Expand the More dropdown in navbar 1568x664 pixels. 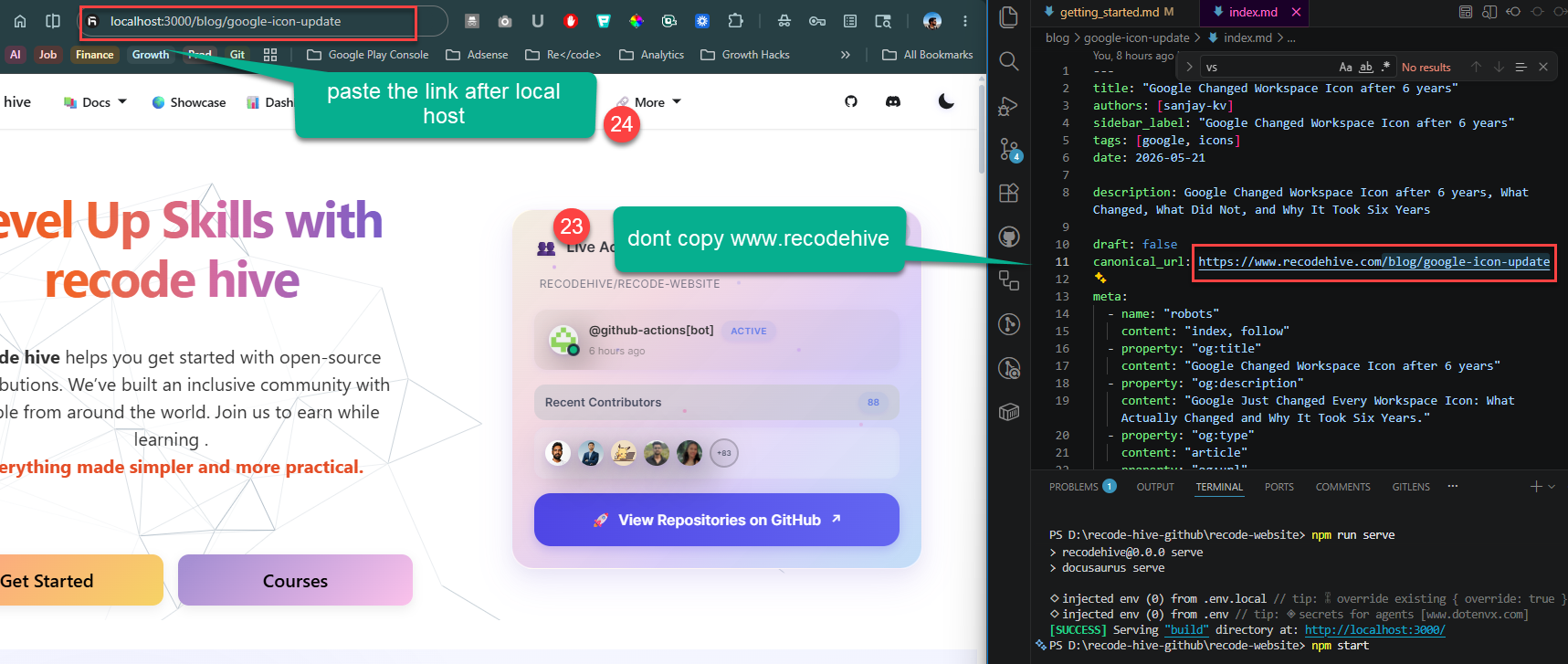(649, 102)
